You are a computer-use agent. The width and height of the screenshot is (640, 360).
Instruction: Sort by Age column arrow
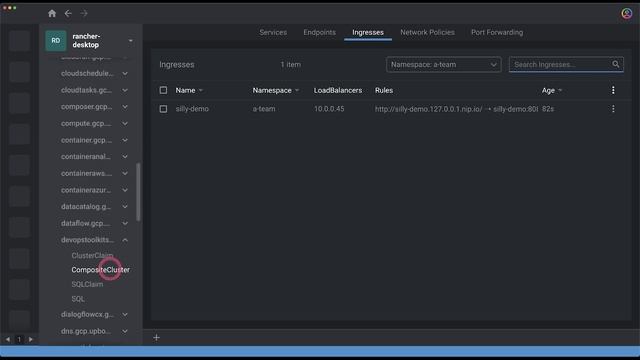560,91
